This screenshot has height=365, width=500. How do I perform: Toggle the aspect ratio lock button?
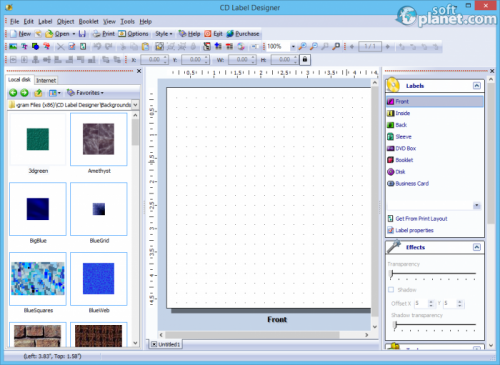pyautogui.click(x=305, y=60)
